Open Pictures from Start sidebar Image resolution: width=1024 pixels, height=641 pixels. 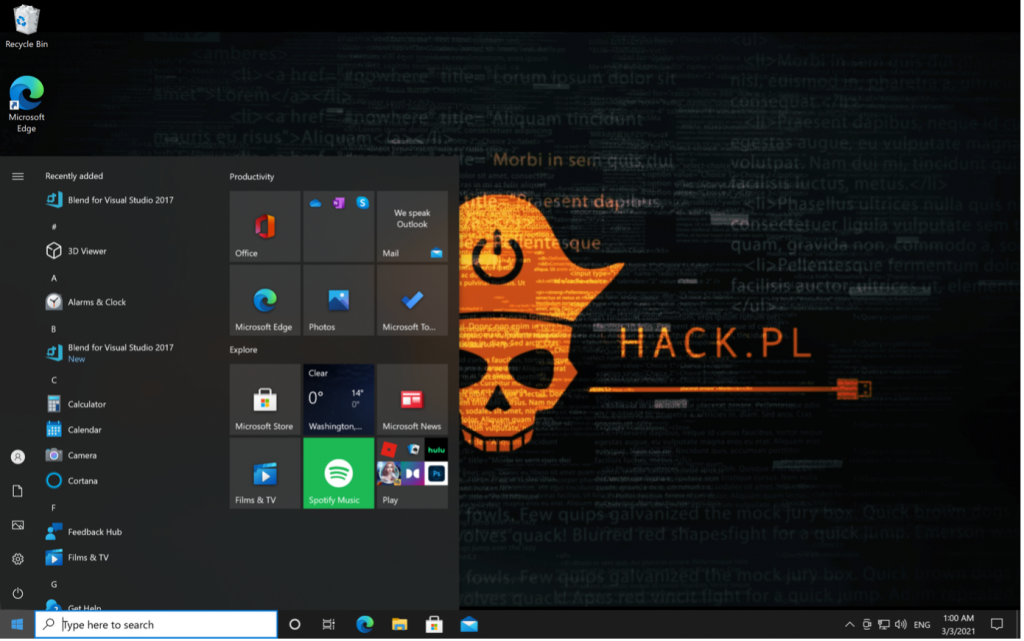tap(18, 525)
